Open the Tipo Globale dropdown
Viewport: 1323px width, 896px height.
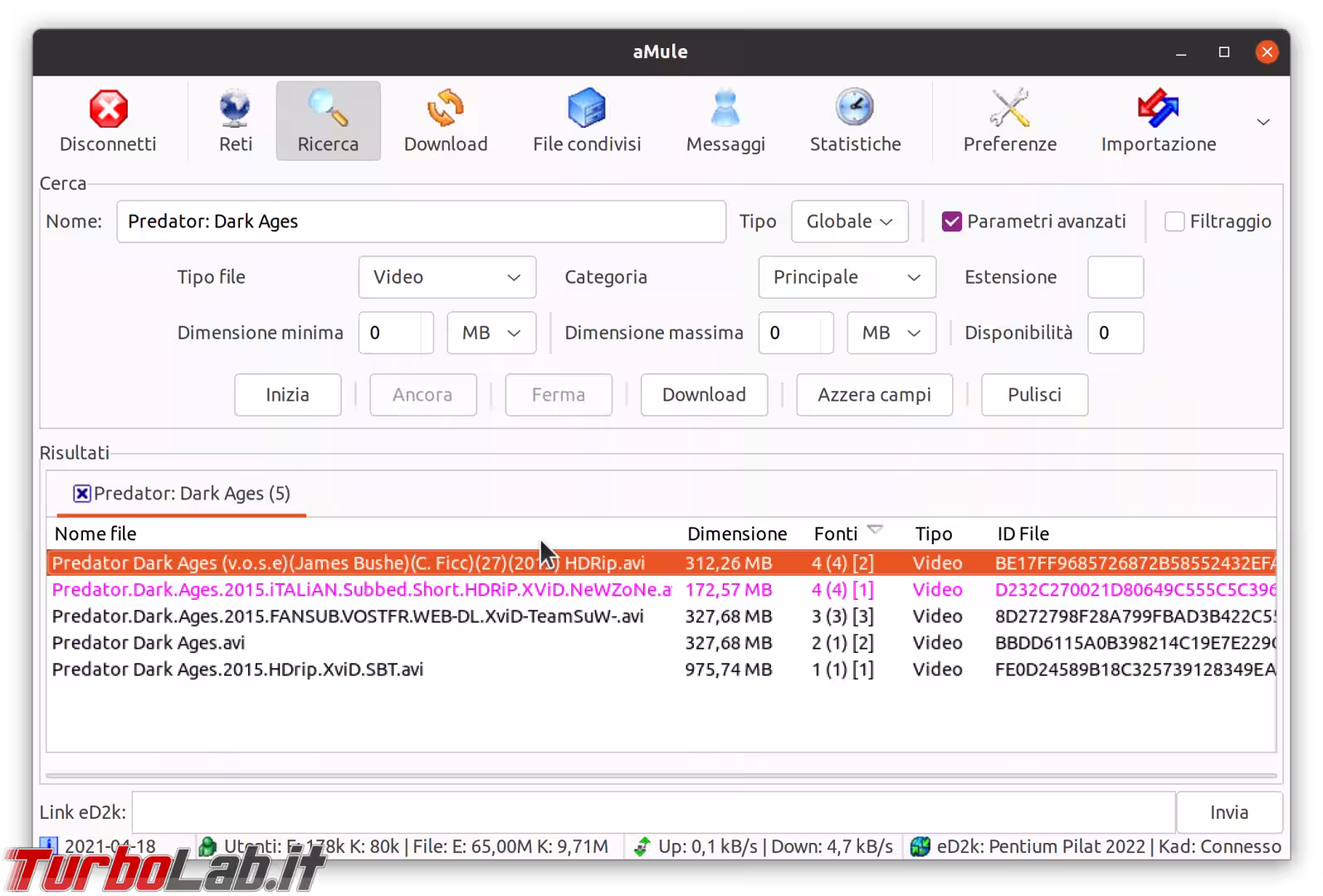coord(849,222)
